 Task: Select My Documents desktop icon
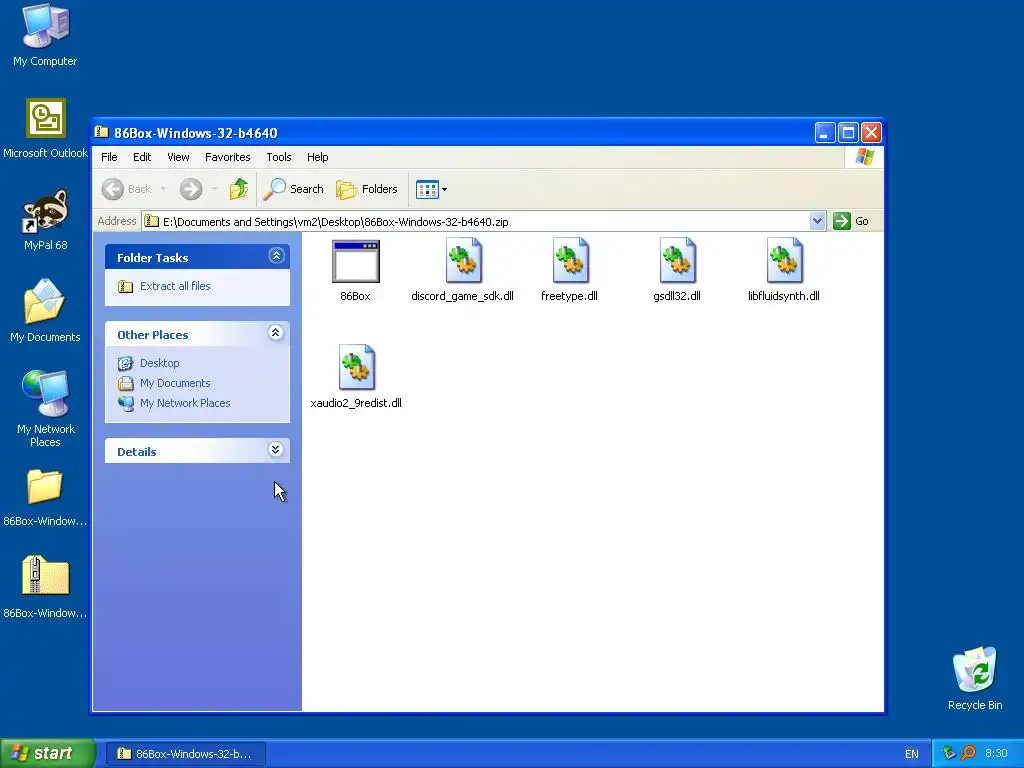point(45,312)
